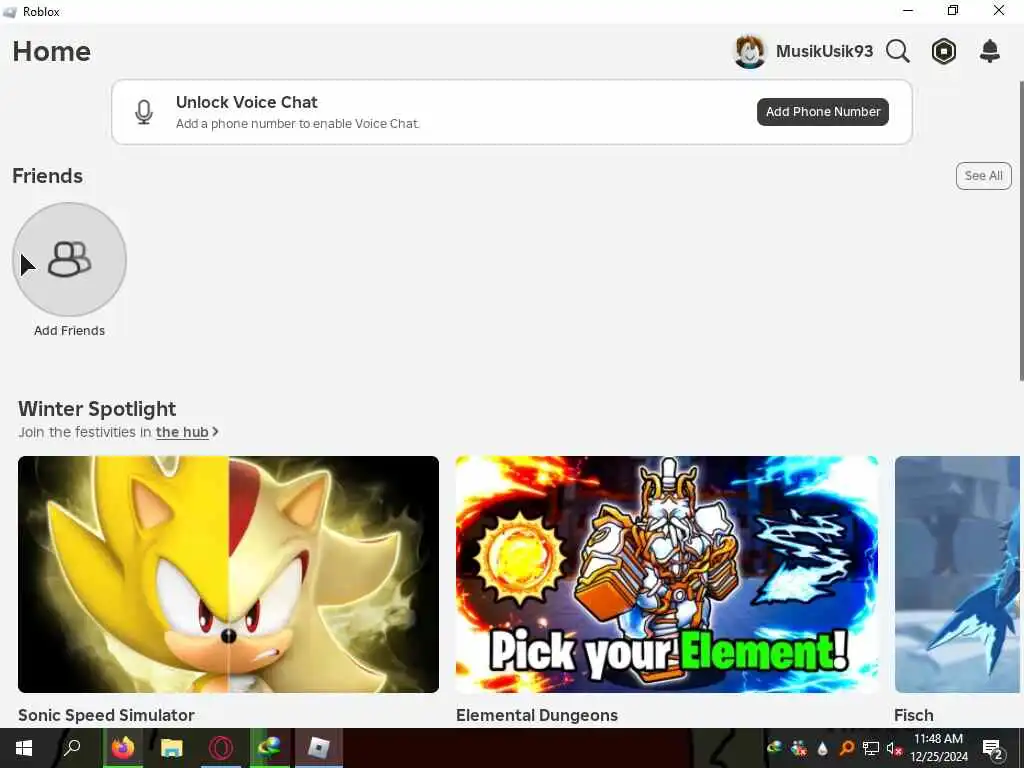The height and width of the screenshot is (768, 1024).
Task: Click the Unlock Voice Chat heading
Action: tap(247, 102)
